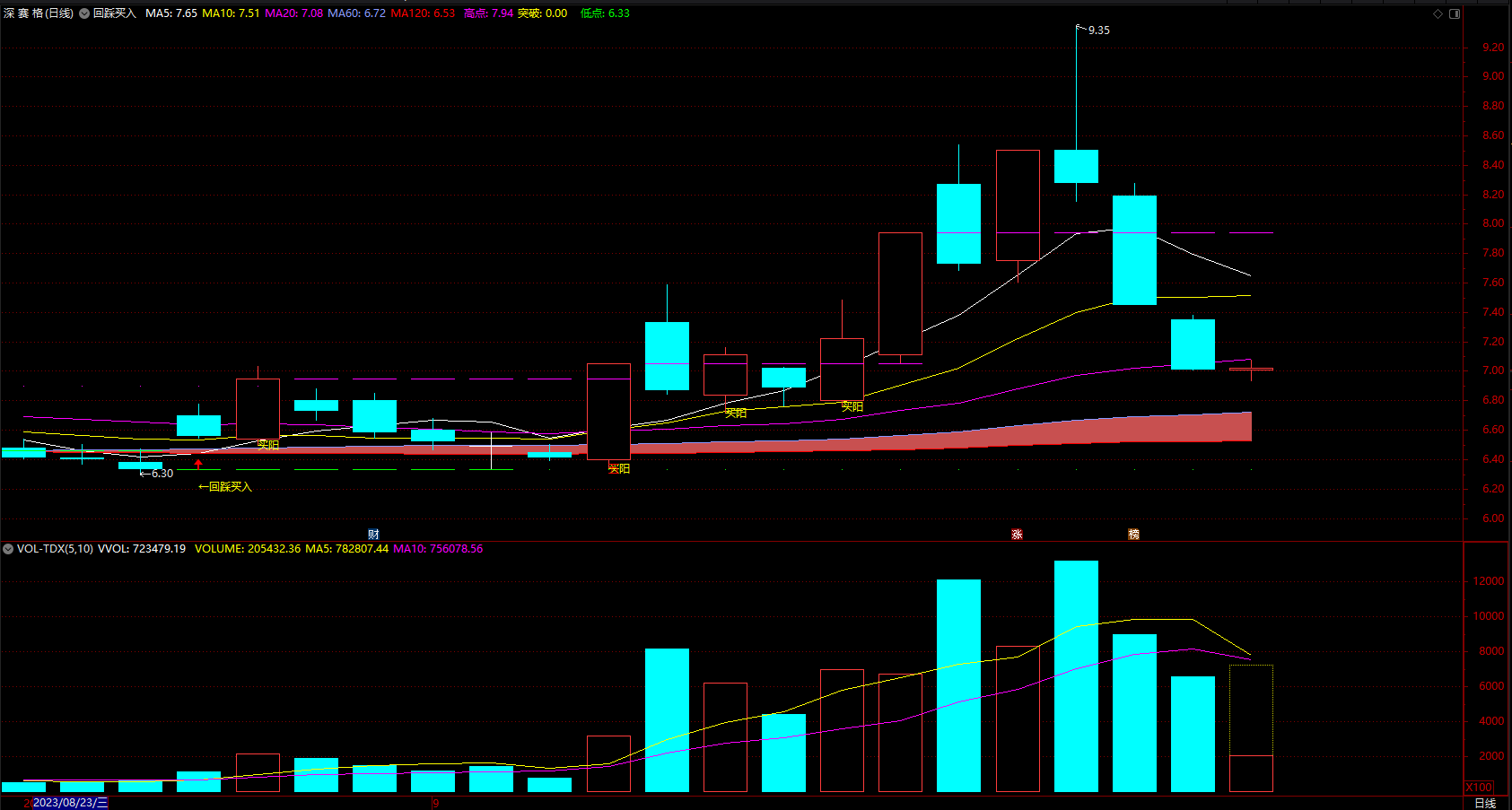
Task: Open the 回踩买入 indicator dropdown arrow
Action: click(x=84, y=13)
